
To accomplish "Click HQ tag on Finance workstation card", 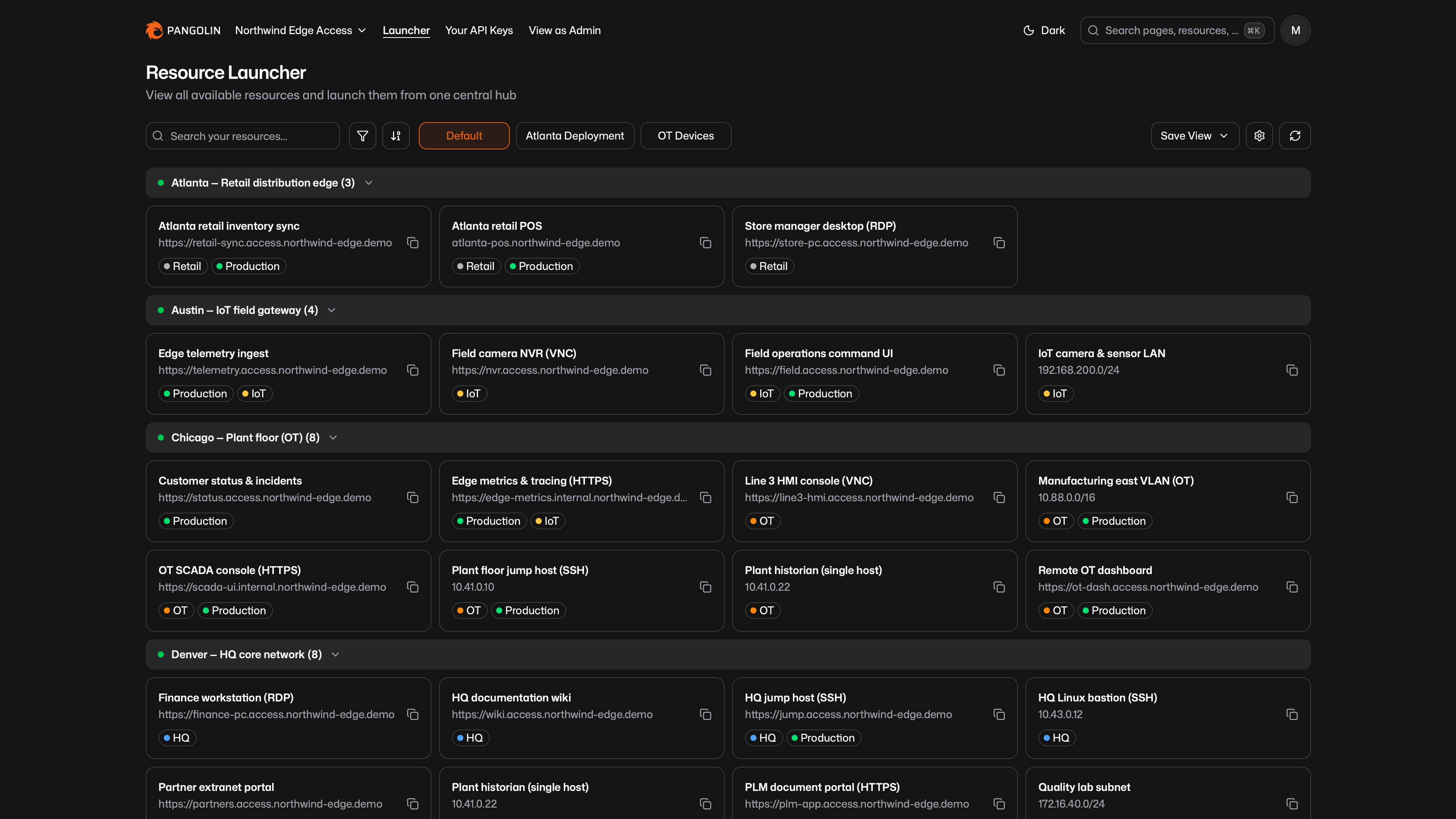I will pyautogui.click(x=177, y=737).
